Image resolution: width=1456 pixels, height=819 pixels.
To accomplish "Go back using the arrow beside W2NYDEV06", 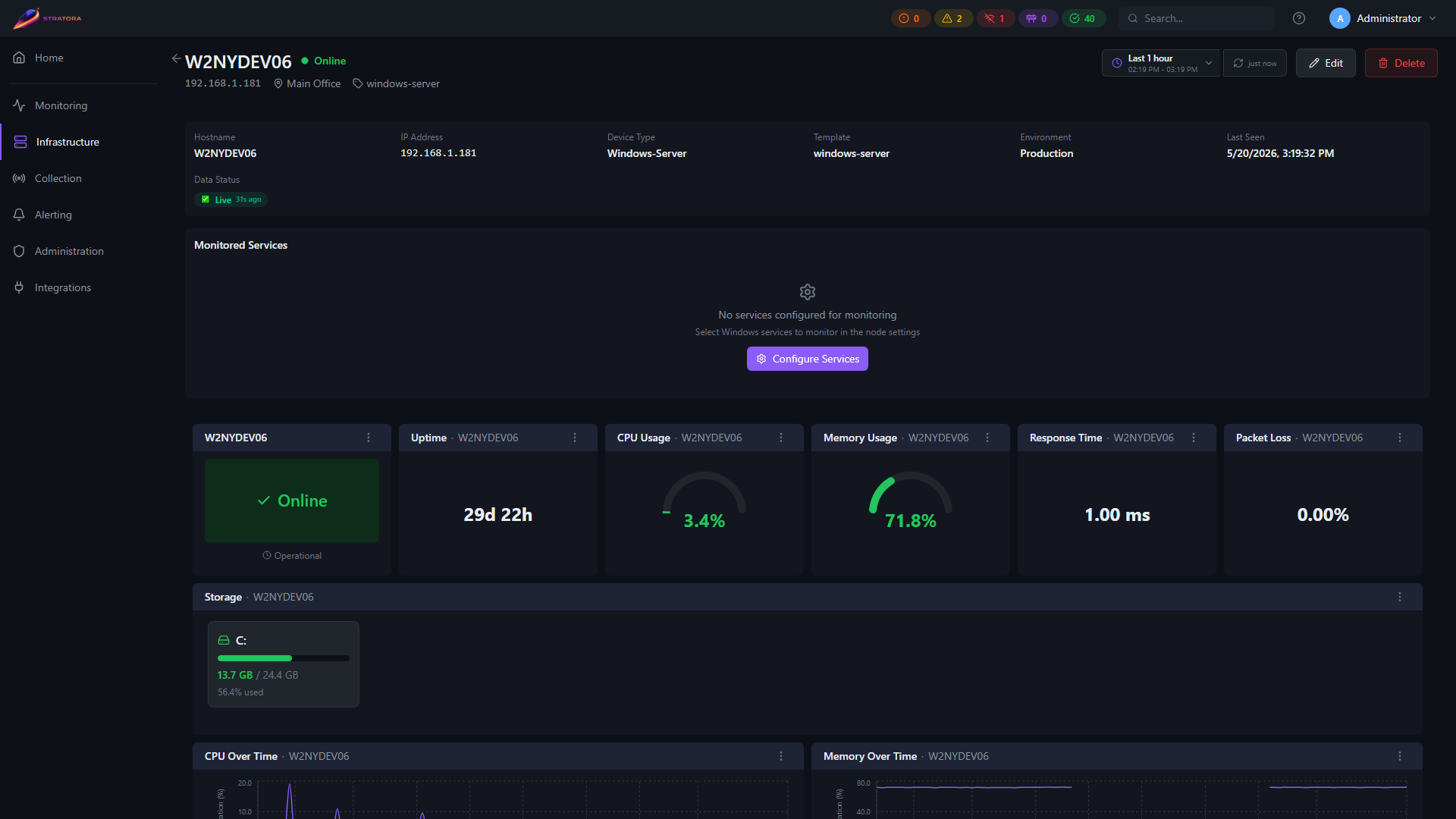I will pos(176,58).
